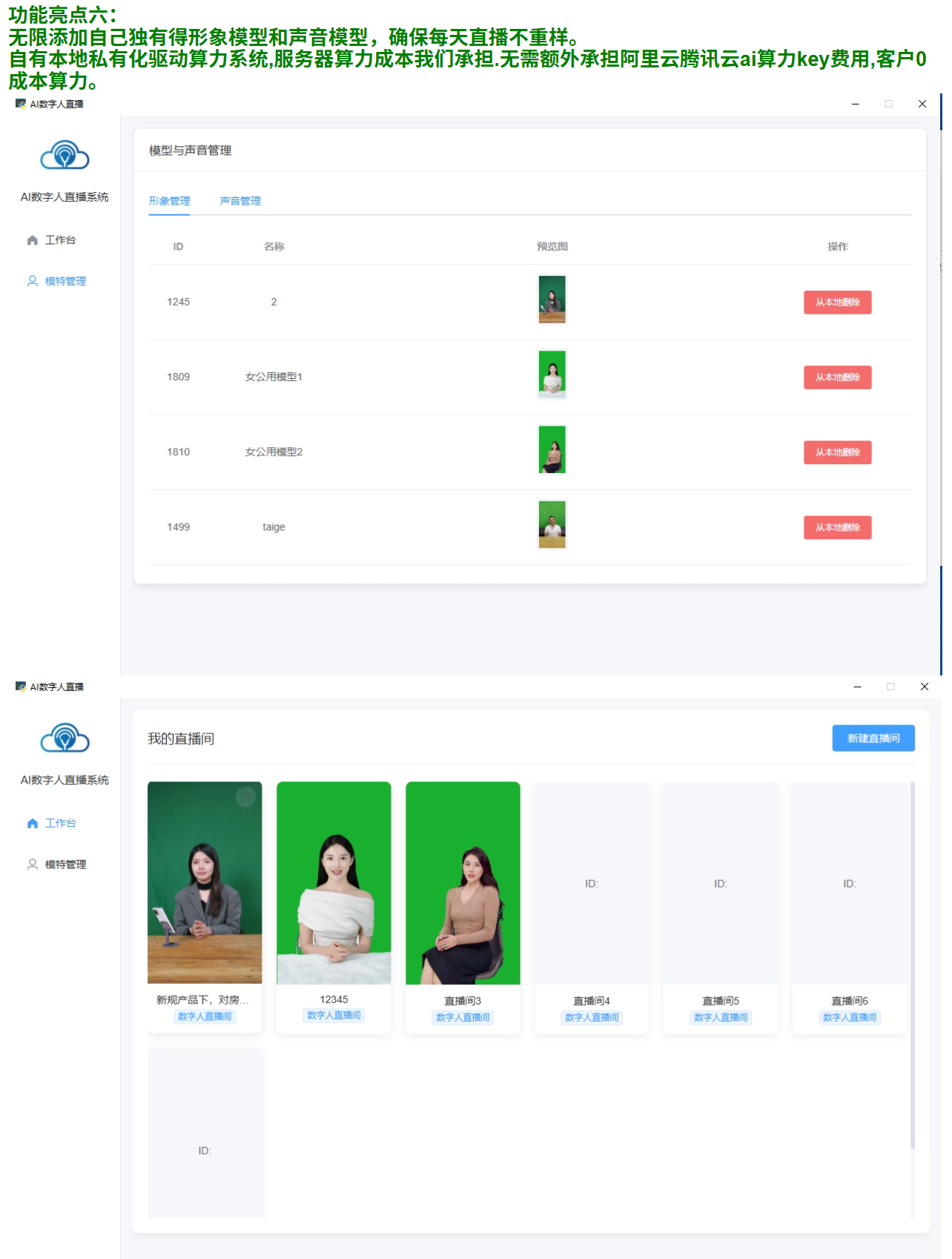952x1259 pixels.
Task: Select the 形象管理 tab
Action: 169,201
